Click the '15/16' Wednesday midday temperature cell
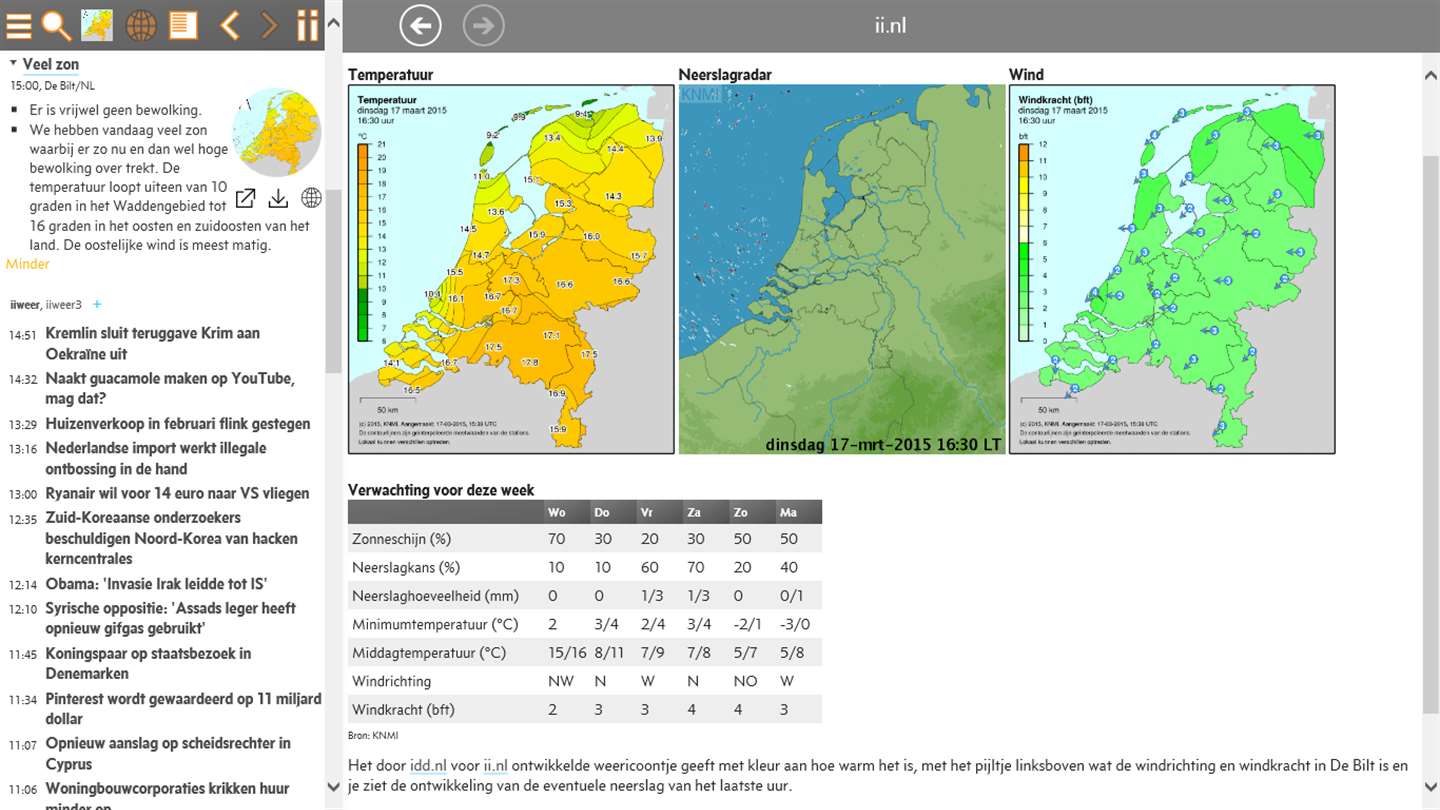The image size is (1440, 810). [x=567, y=653]
